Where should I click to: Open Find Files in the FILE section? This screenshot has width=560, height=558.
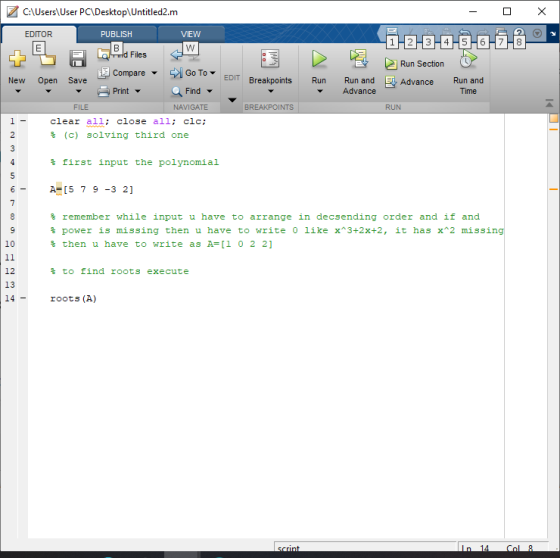pyautogui.click(x=122, y=54)
